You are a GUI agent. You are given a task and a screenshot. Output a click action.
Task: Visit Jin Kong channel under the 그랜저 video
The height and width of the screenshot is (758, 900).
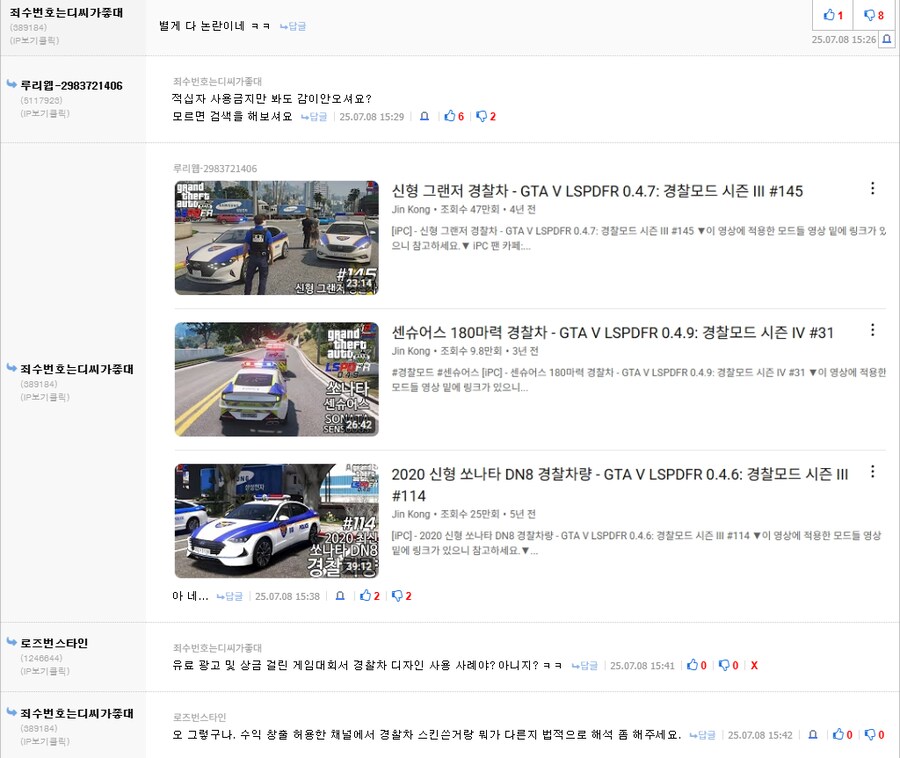[x=410, y=209]
